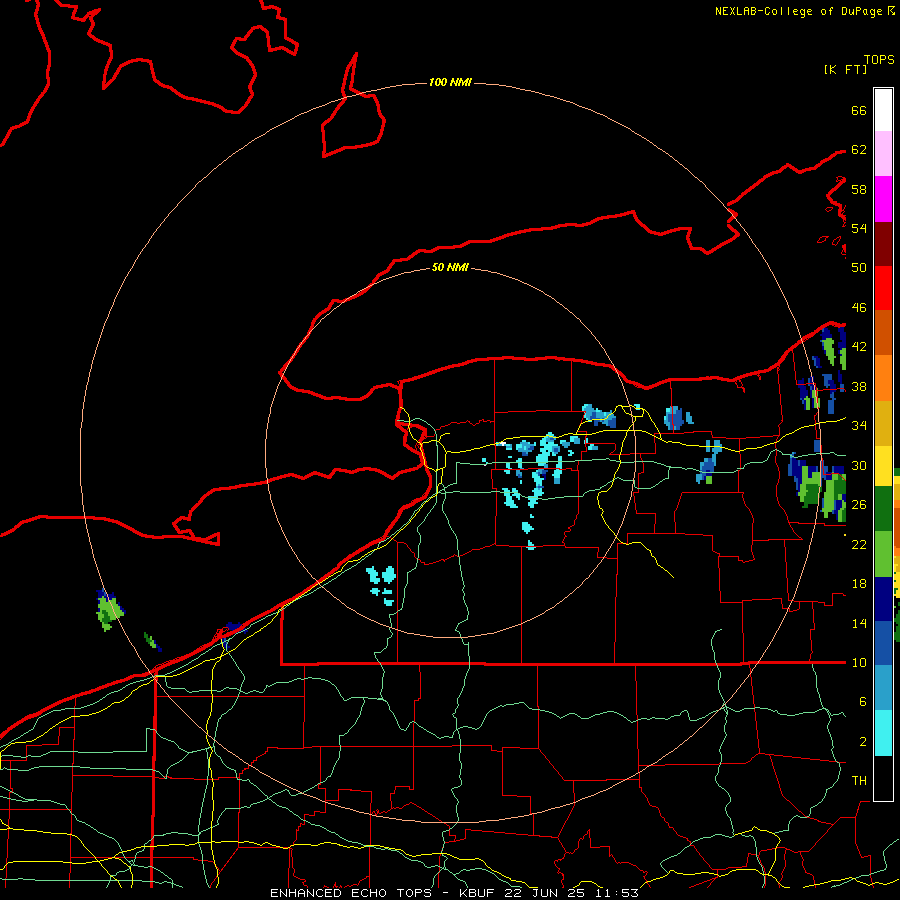The image size is (900, 900).
Task: Click the "50" scale label
Action: pyautogui.click(x=859, y=268)
